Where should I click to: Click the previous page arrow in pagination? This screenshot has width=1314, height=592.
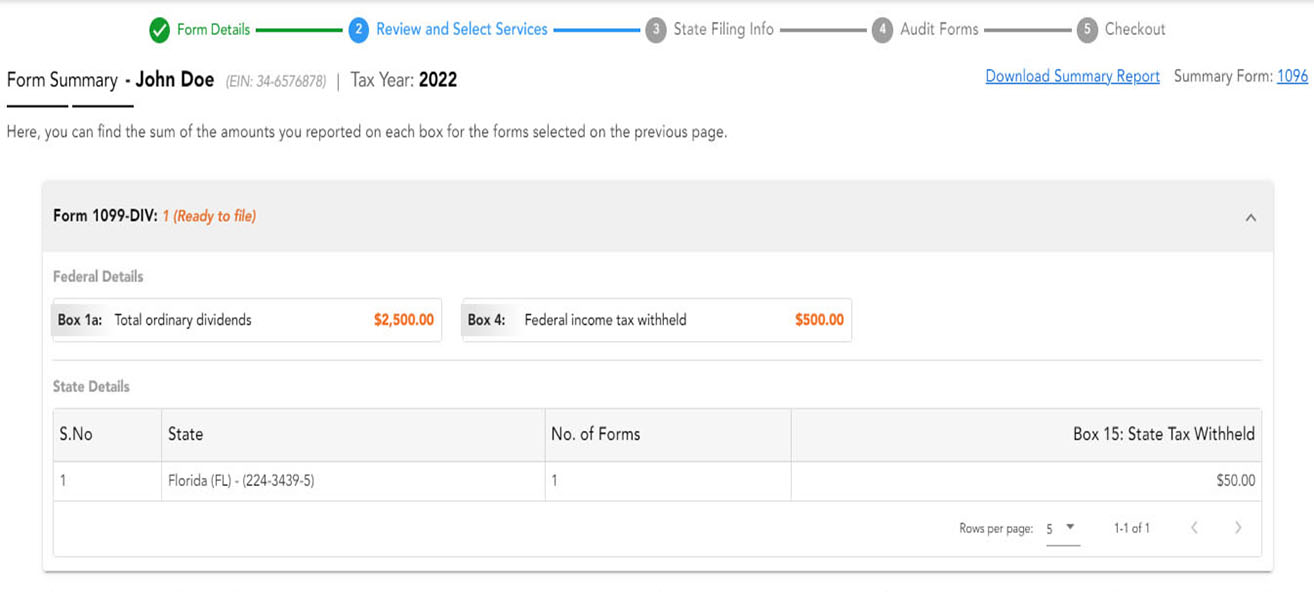1194,527
